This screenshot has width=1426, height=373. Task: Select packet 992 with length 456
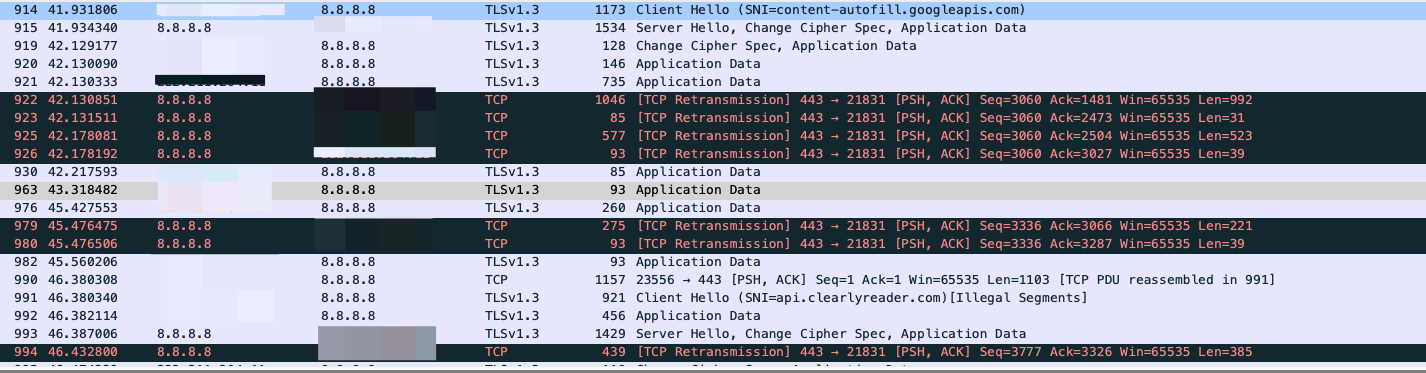pyautogui.click(x=713, y=316)
